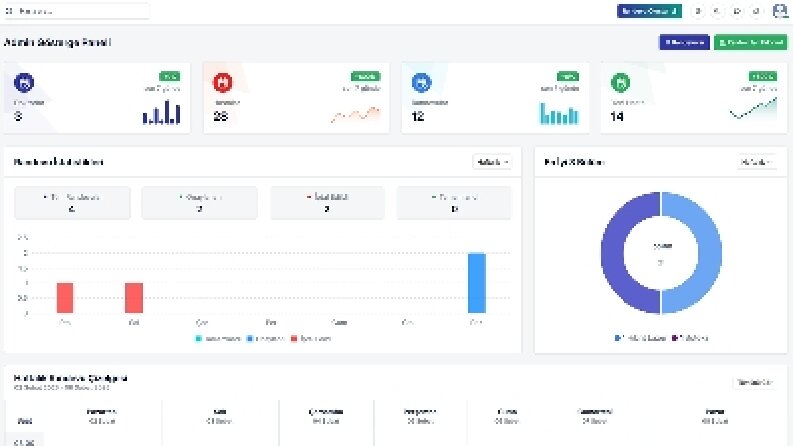Click the dark blue round icon on the card showing 3
This screenshot has width=793, height=446.
[24, 82]
